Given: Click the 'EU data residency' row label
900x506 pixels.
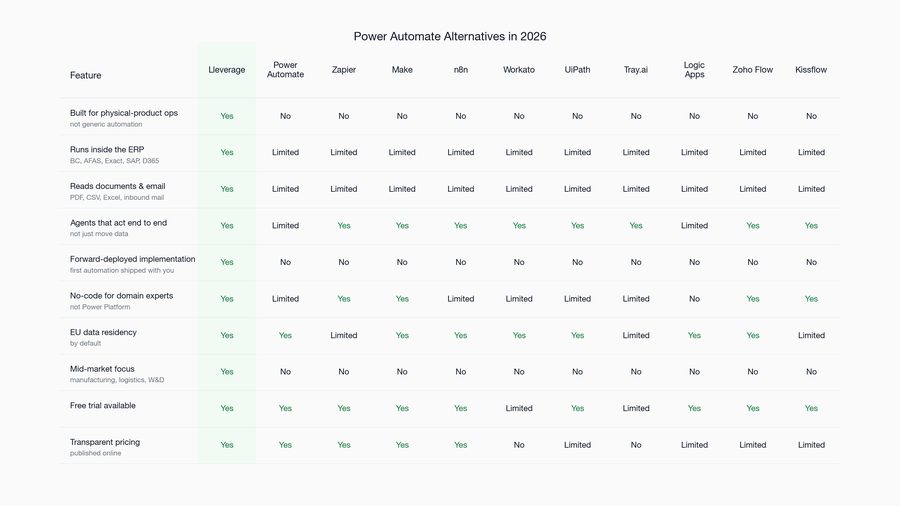Looking at the screenshot, I should [103, 332].
